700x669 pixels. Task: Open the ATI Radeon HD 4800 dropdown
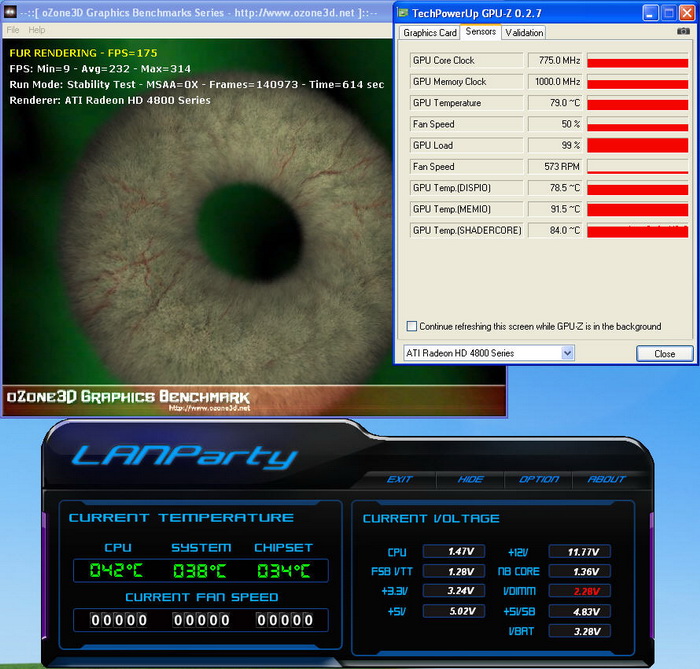[x=567, y=353]
